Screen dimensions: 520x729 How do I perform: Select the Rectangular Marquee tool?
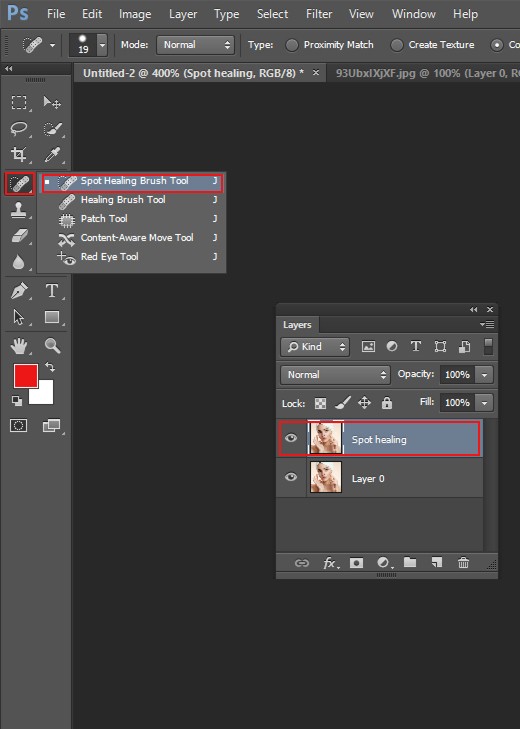click(19, 102)
